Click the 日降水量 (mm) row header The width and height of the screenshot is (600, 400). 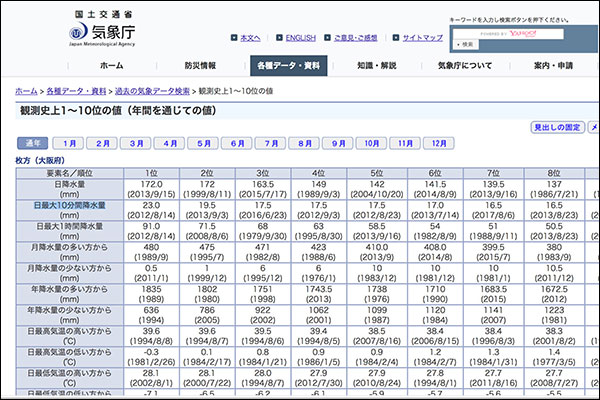click(70, 189)
